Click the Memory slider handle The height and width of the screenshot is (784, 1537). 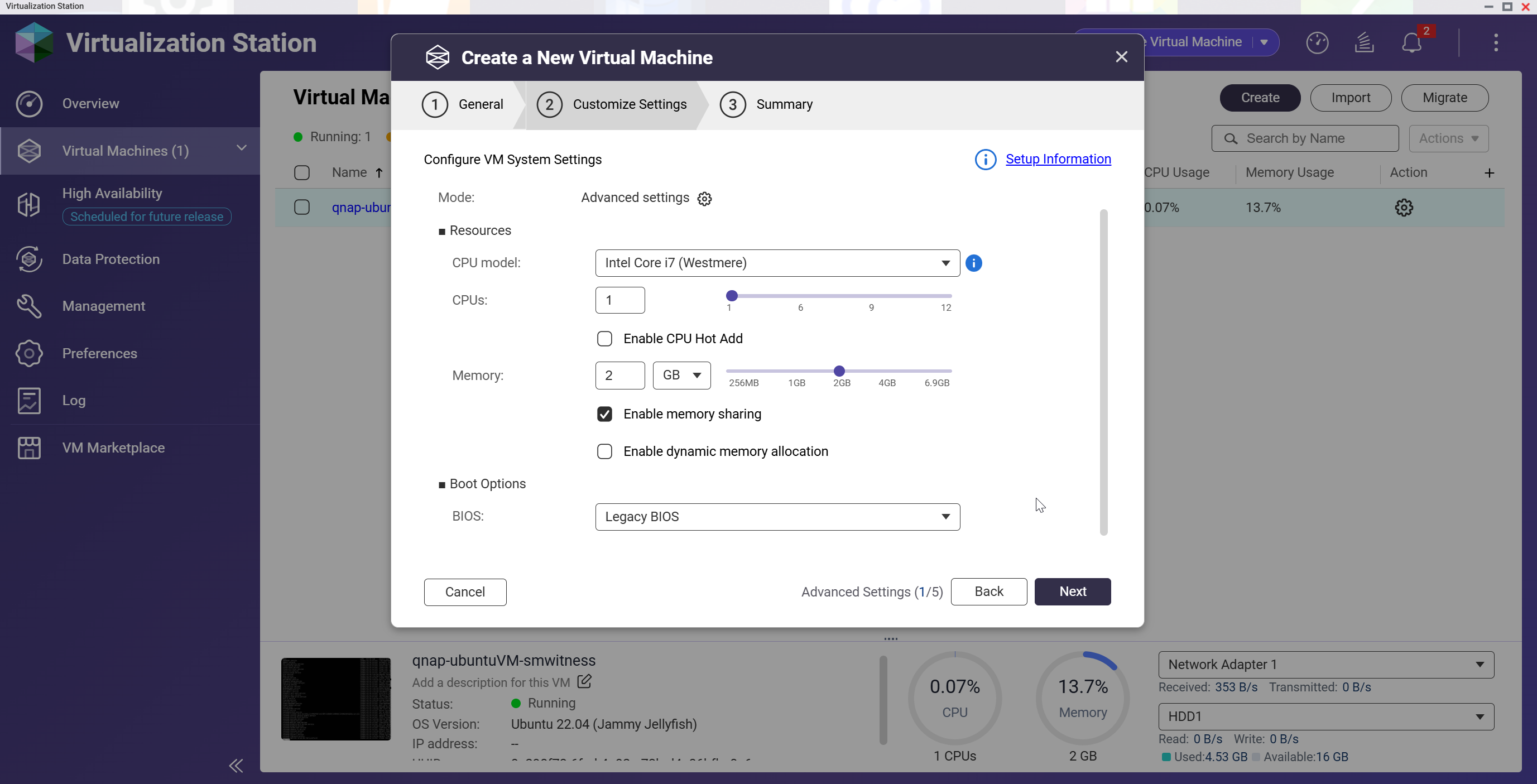(x=839, y=371)
